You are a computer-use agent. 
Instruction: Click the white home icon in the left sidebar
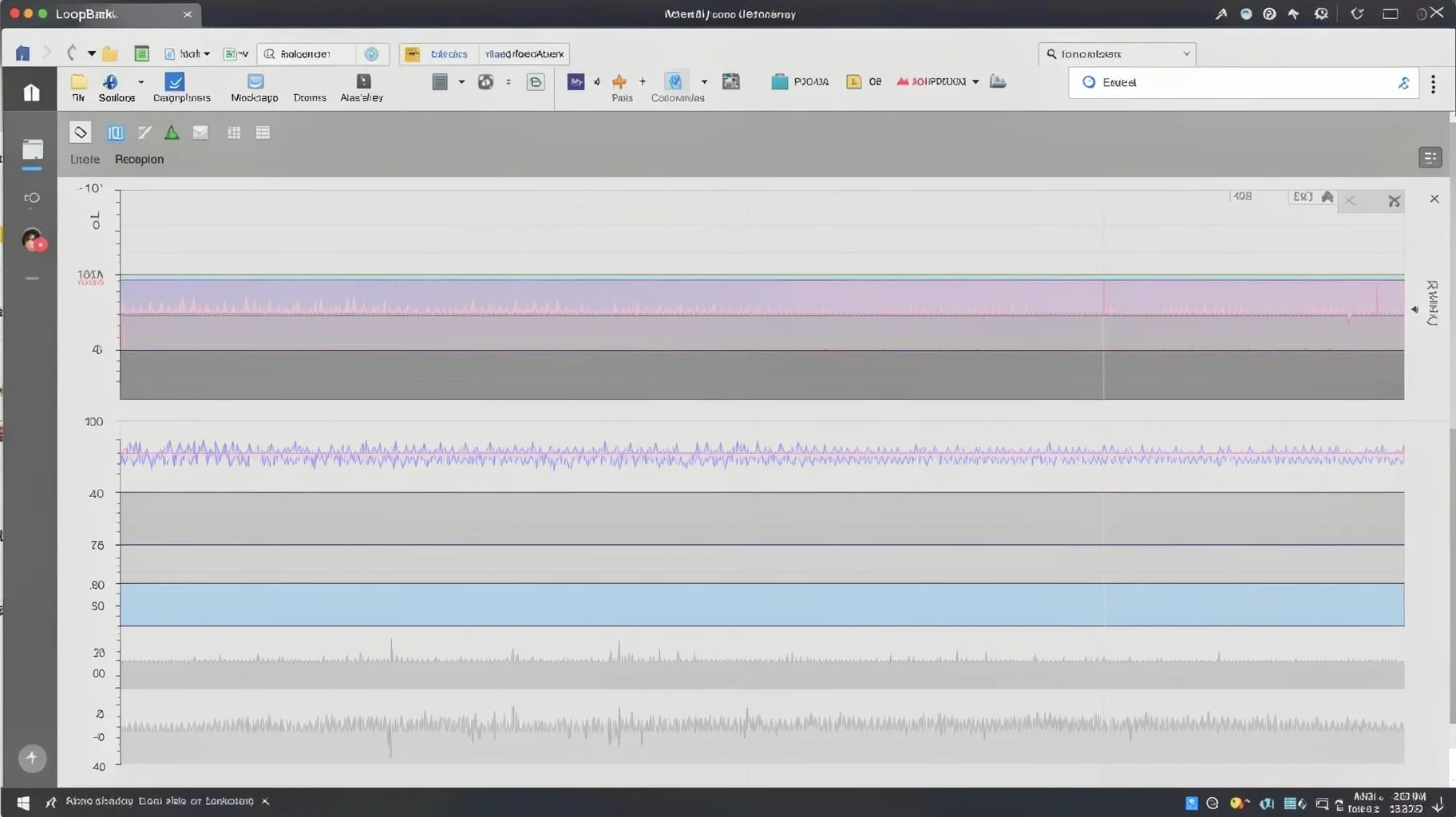pos(31,92)
